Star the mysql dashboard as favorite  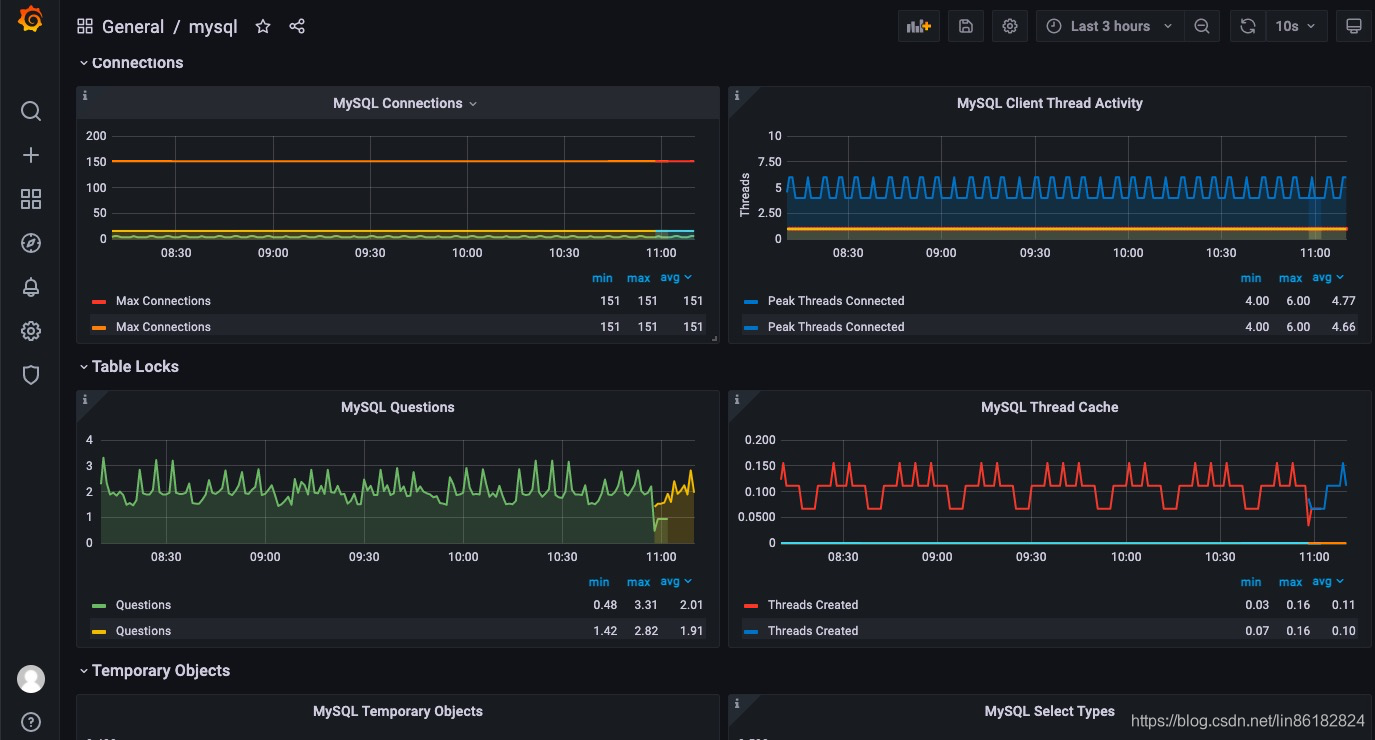point(263,27)
